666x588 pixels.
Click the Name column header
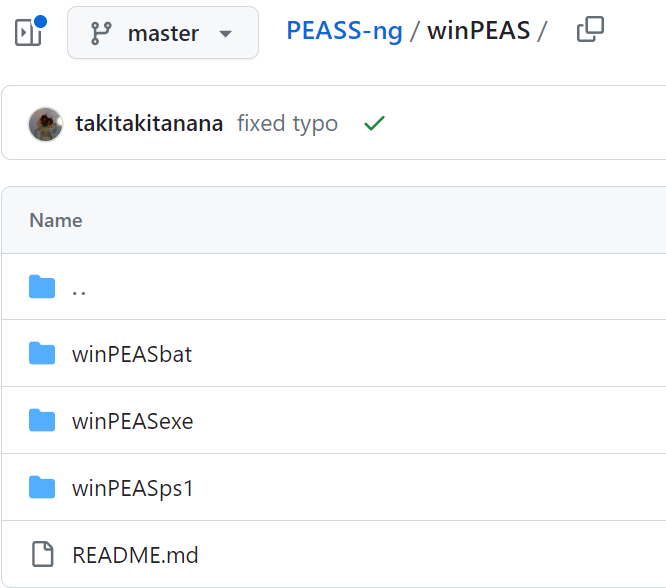click(x=56, y=220)
